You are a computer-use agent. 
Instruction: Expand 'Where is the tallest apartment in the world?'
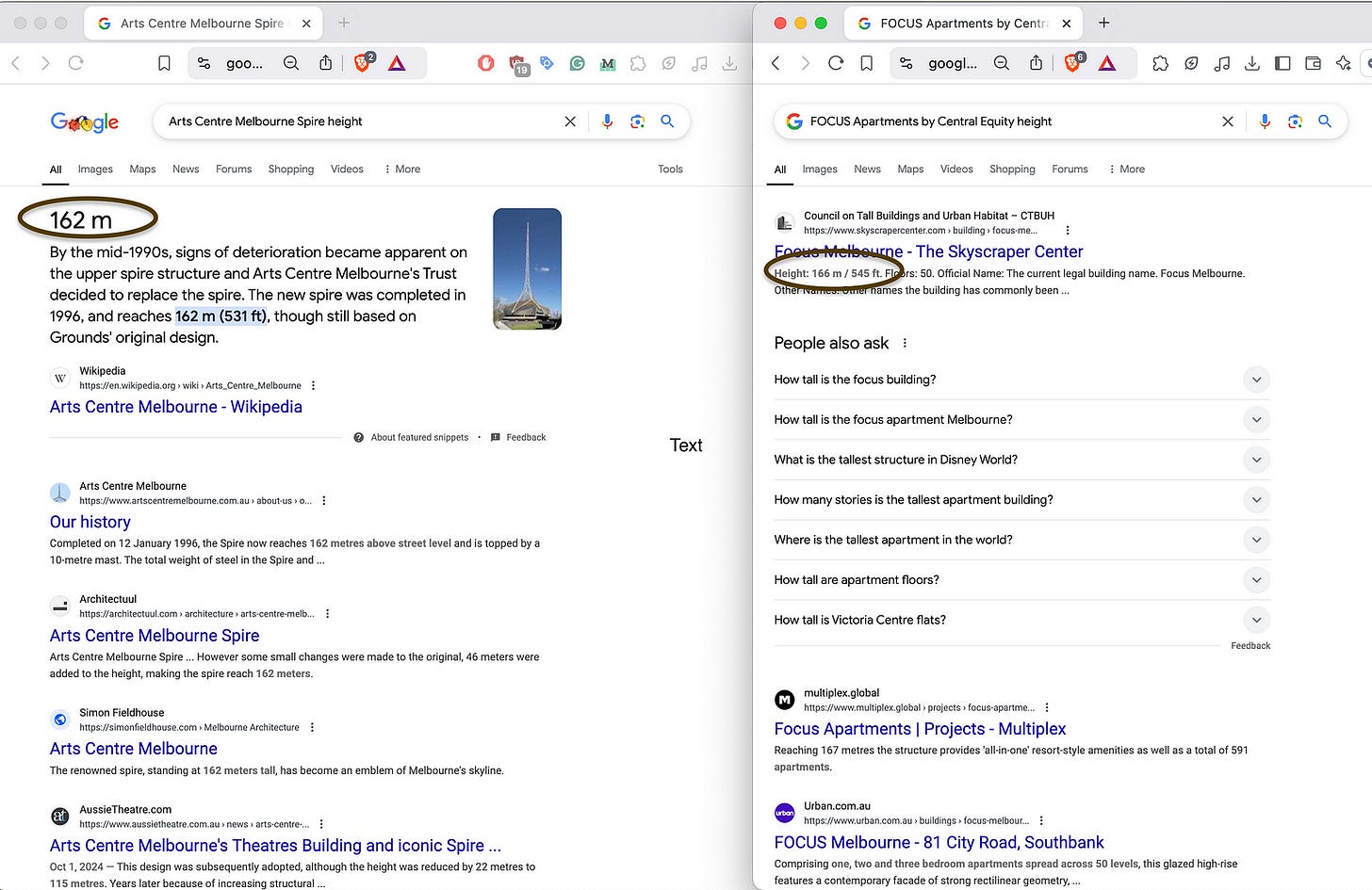point(1021,540)
